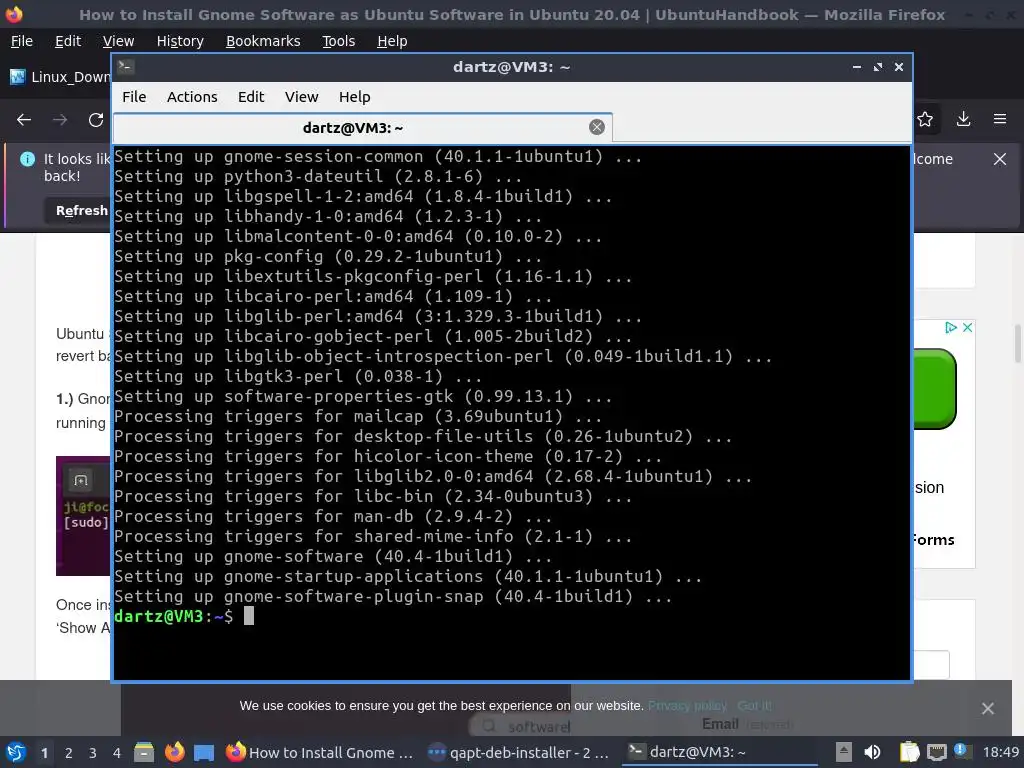This screenshot has height=768, width=1024.
Task: Dismiss the Firefox refresh notification bar
Action: (x=1000, y=159)
